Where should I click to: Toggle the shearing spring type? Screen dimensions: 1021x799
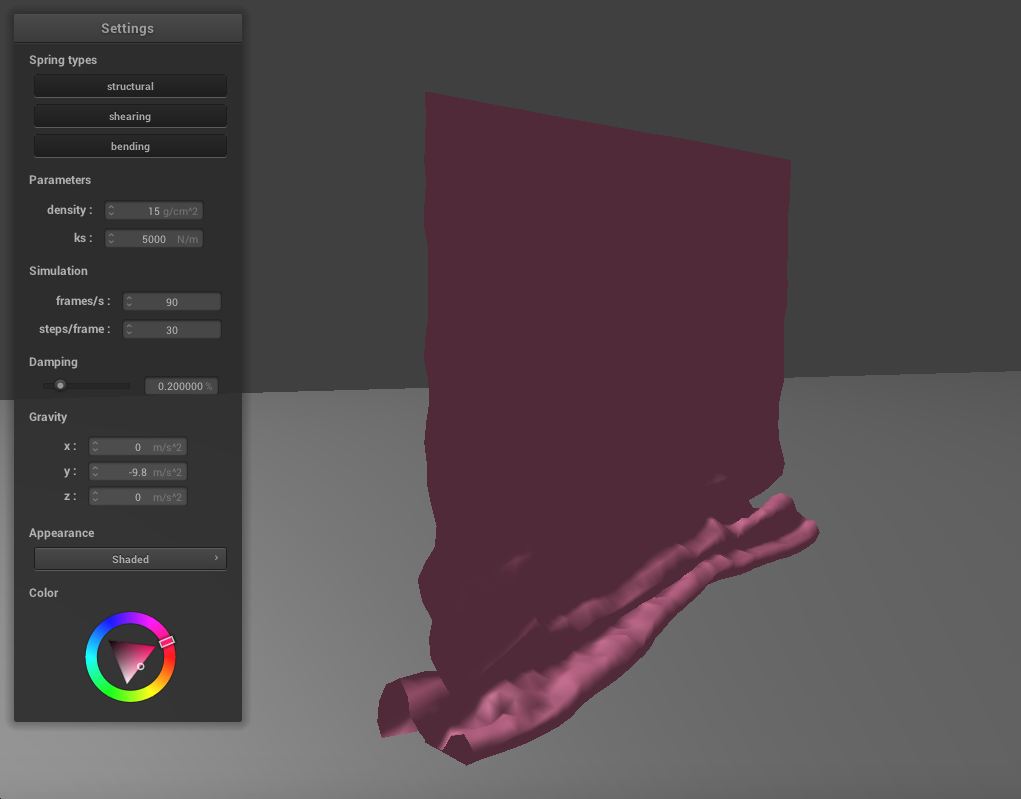click(x=130, y=116)
